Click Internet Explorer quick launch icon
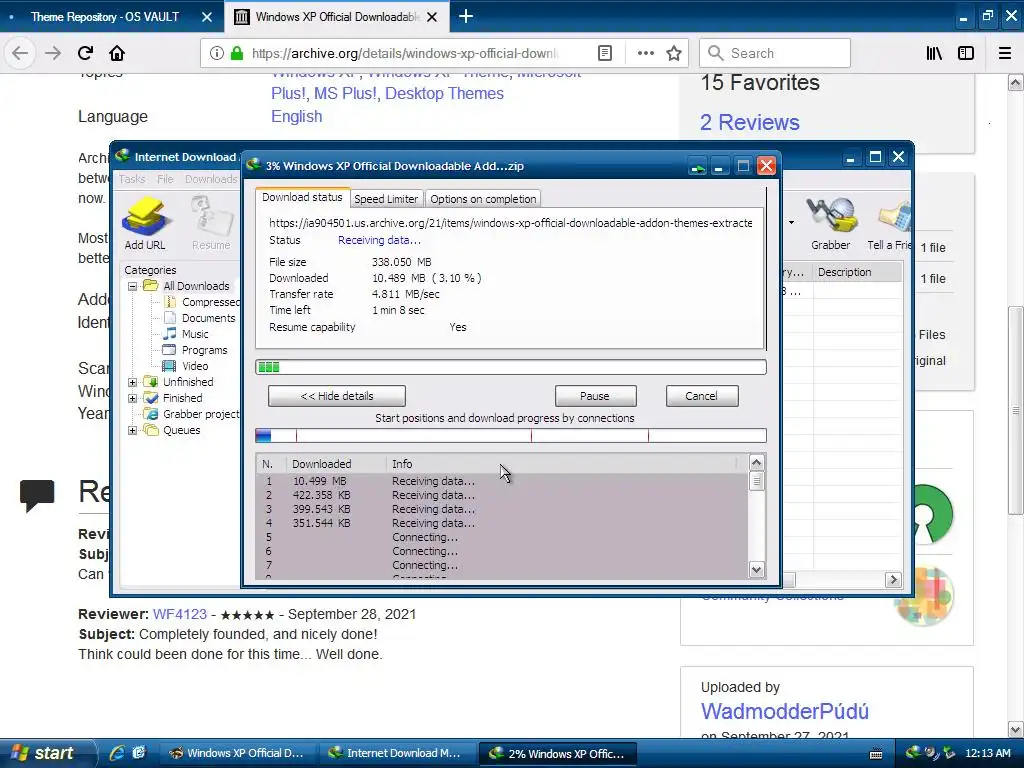This screenshot has height=768, width=1024. 117,753
